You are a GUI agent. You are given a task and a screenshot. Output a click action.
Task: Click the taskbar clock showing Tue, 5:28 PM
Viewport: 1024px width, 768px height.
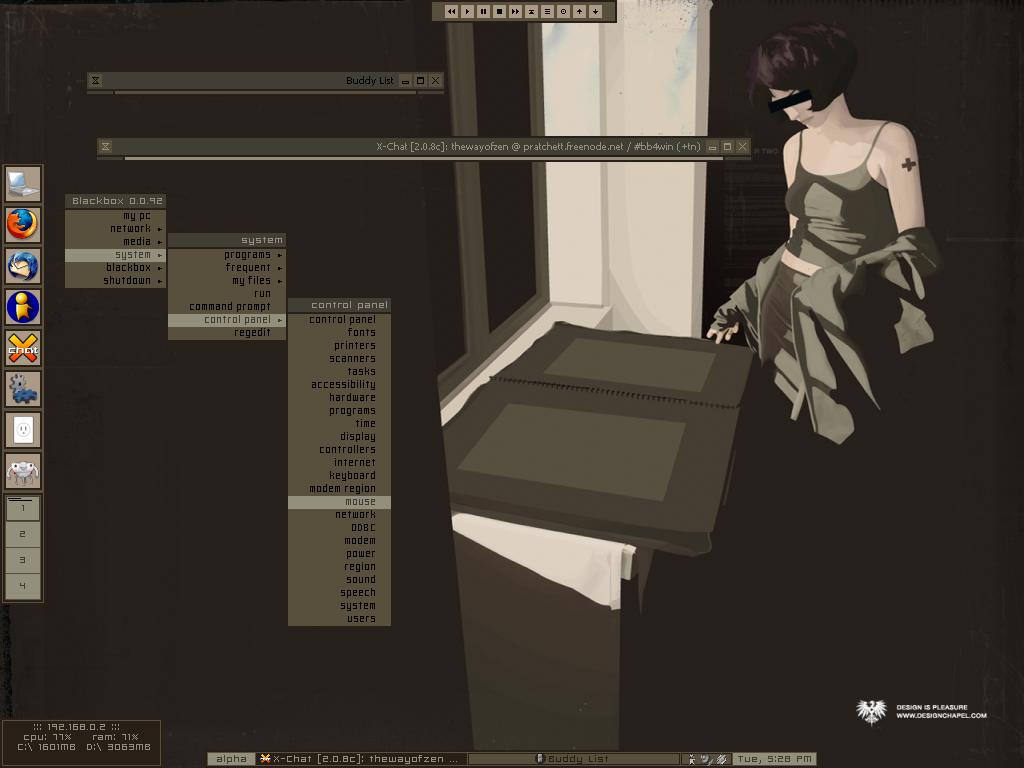774,759
